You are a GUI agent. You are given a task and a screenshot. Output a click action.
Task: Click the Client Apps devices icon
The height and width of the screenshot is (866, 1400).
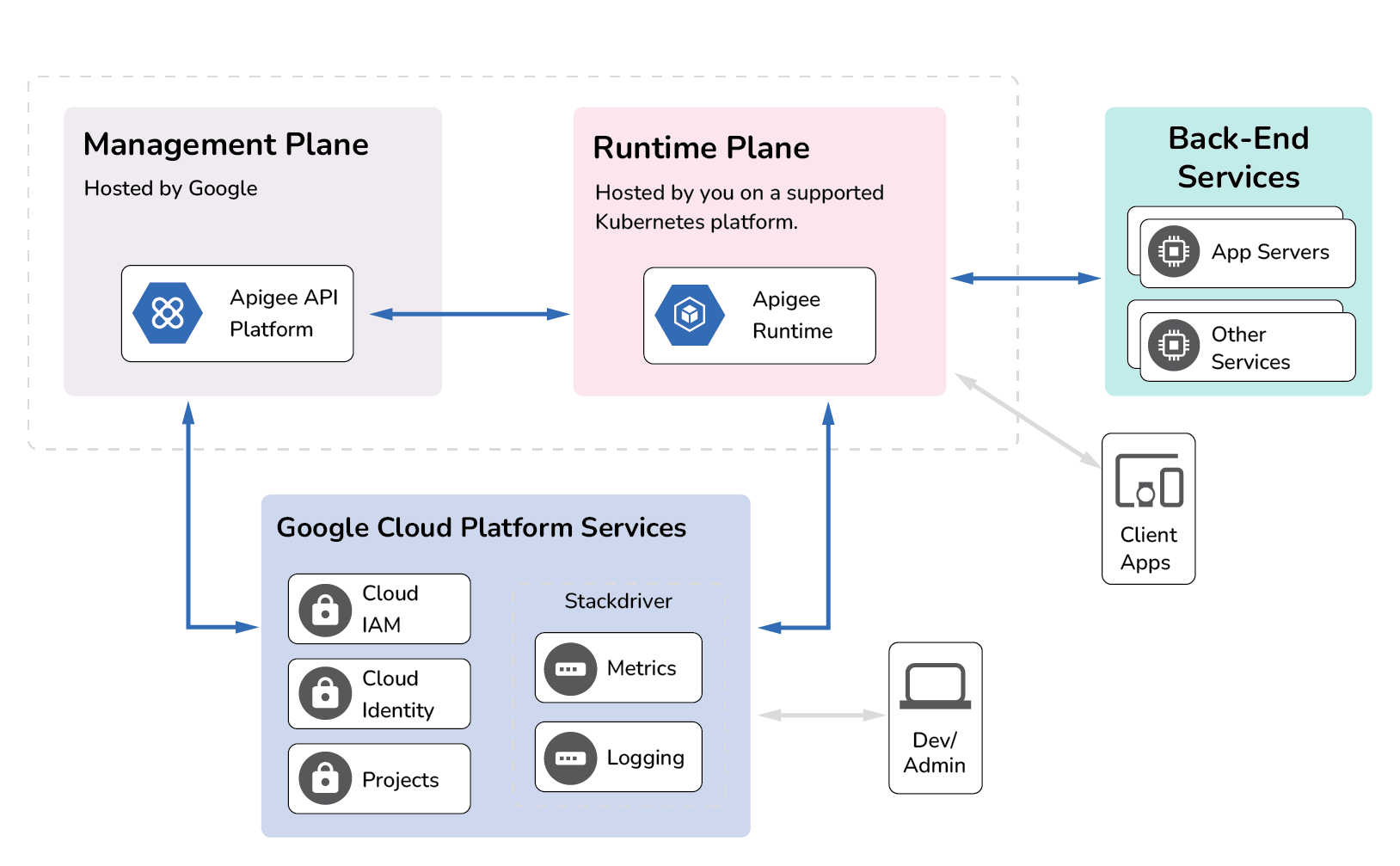tap(1149, 482)
